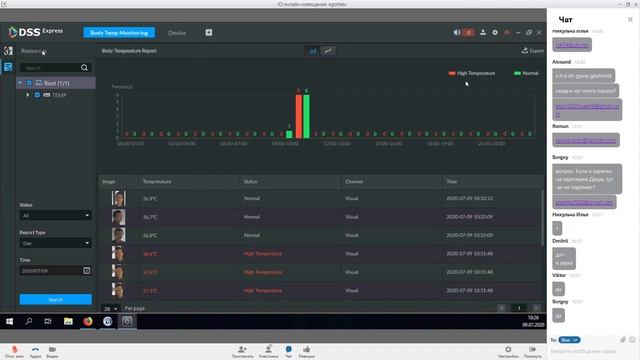Open the chat recipient dropdown

point(569,340)
